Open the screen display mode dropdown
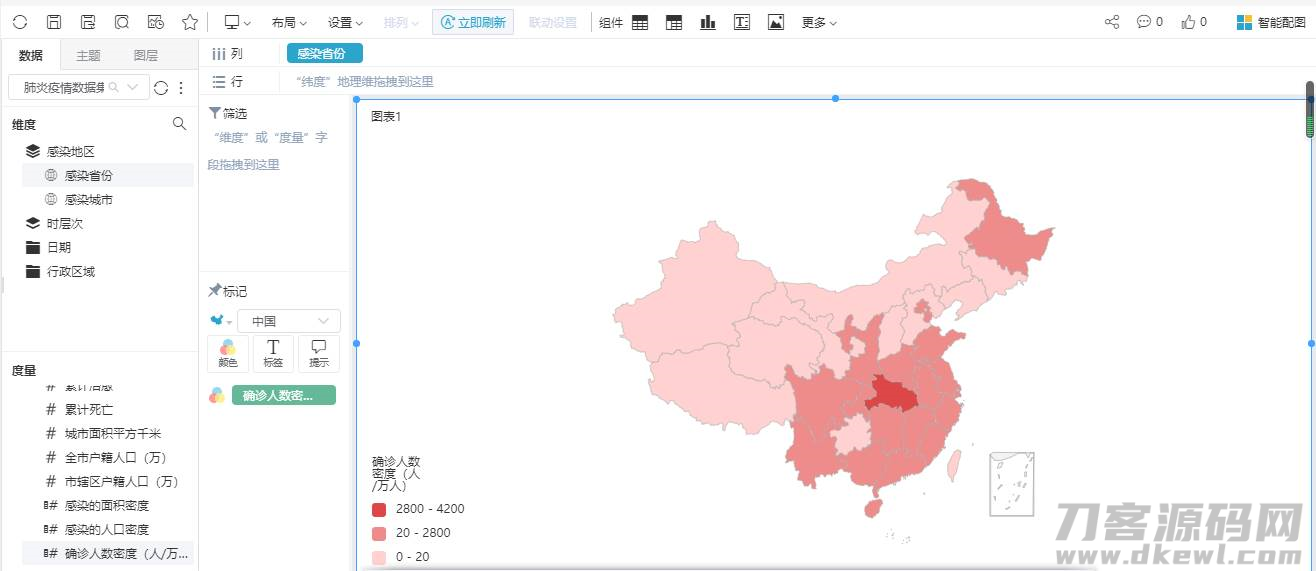This screenshot has width=1316, height=571. [x=237, y=22]
